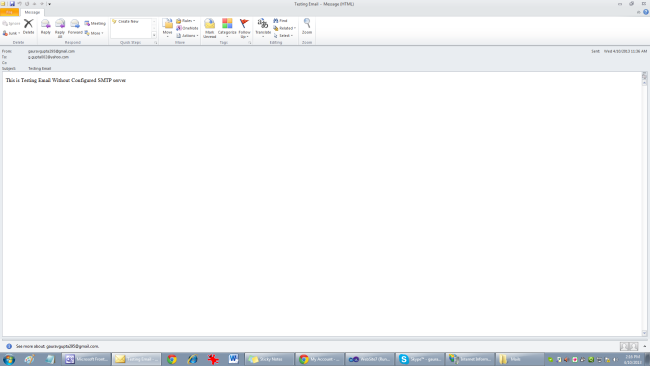Click the Save icon in quick access toolbar
Screen dimensions: 650x366
click(12, 4)
